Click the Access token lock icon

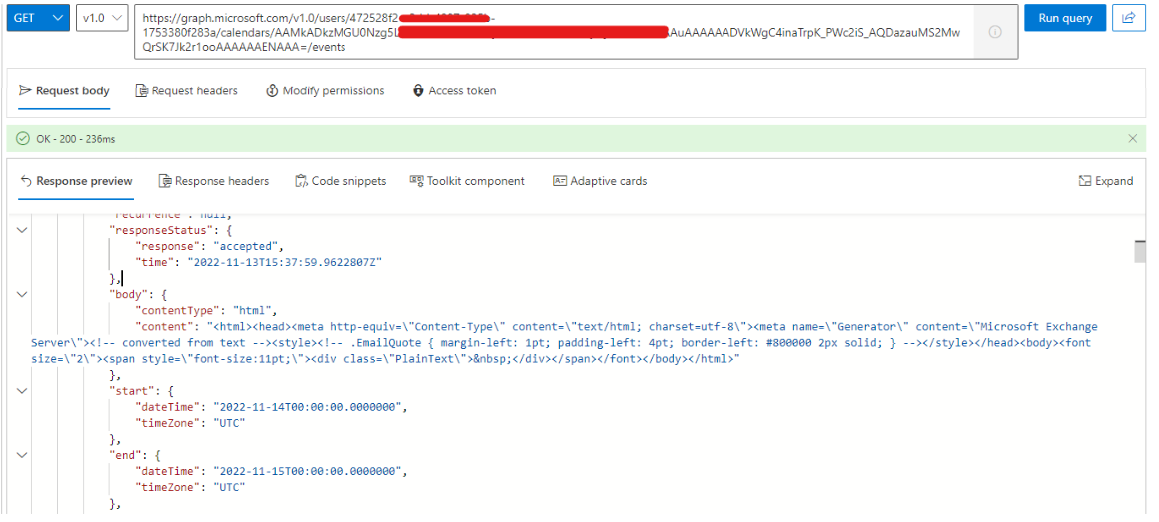[x=418, y=91]
